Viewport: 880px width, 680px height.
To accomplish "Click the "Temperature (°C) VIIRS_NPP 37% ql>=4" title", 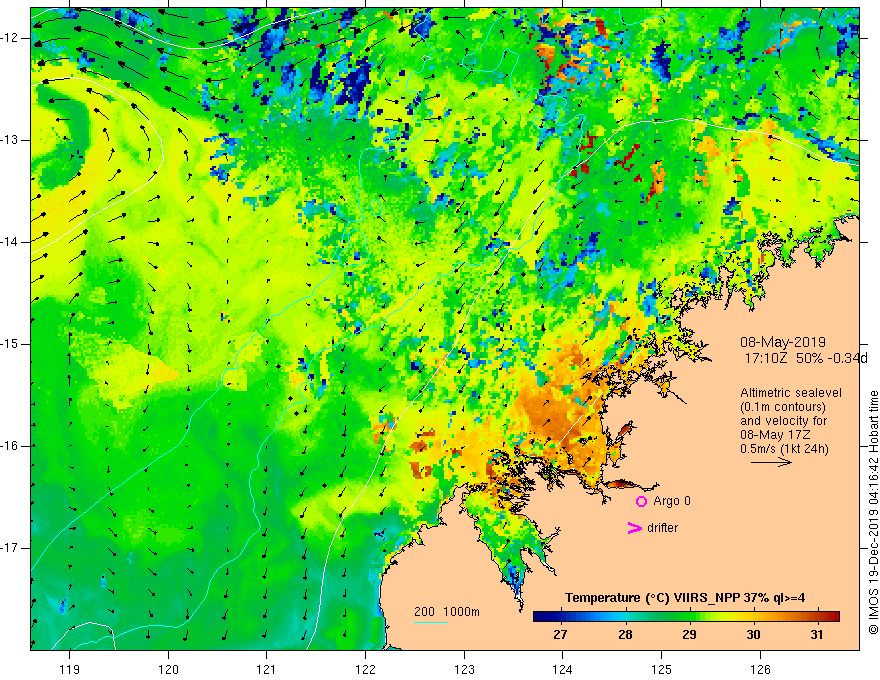I will coord(685,598).
